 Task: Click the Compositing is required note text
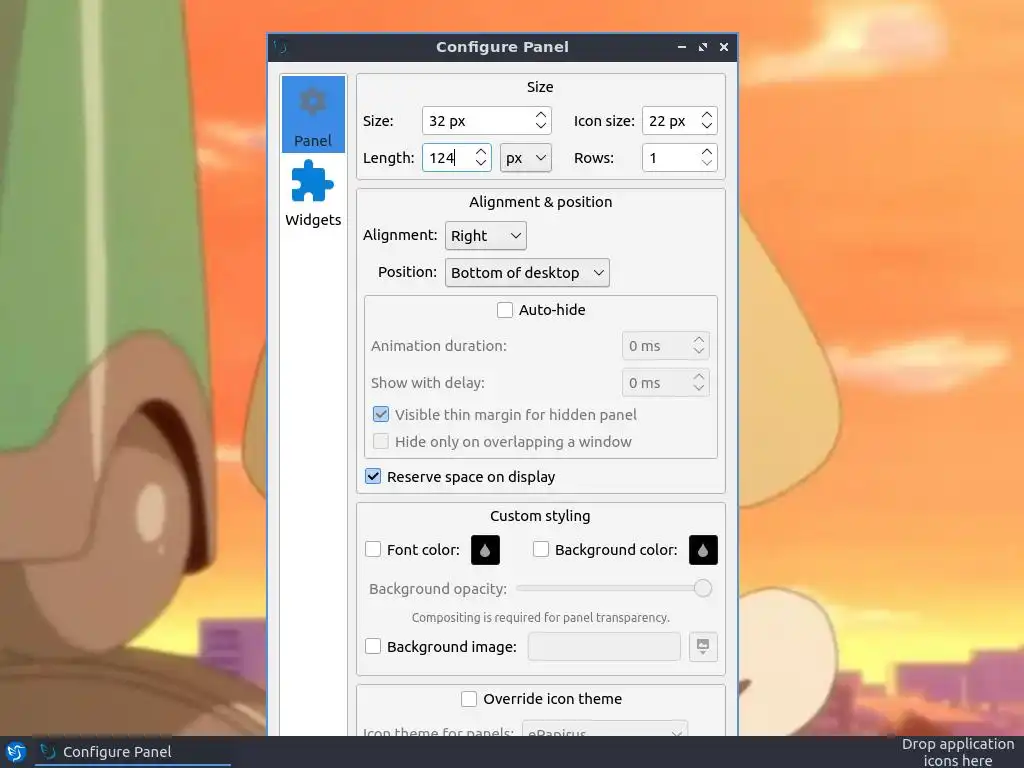(541, 618)
